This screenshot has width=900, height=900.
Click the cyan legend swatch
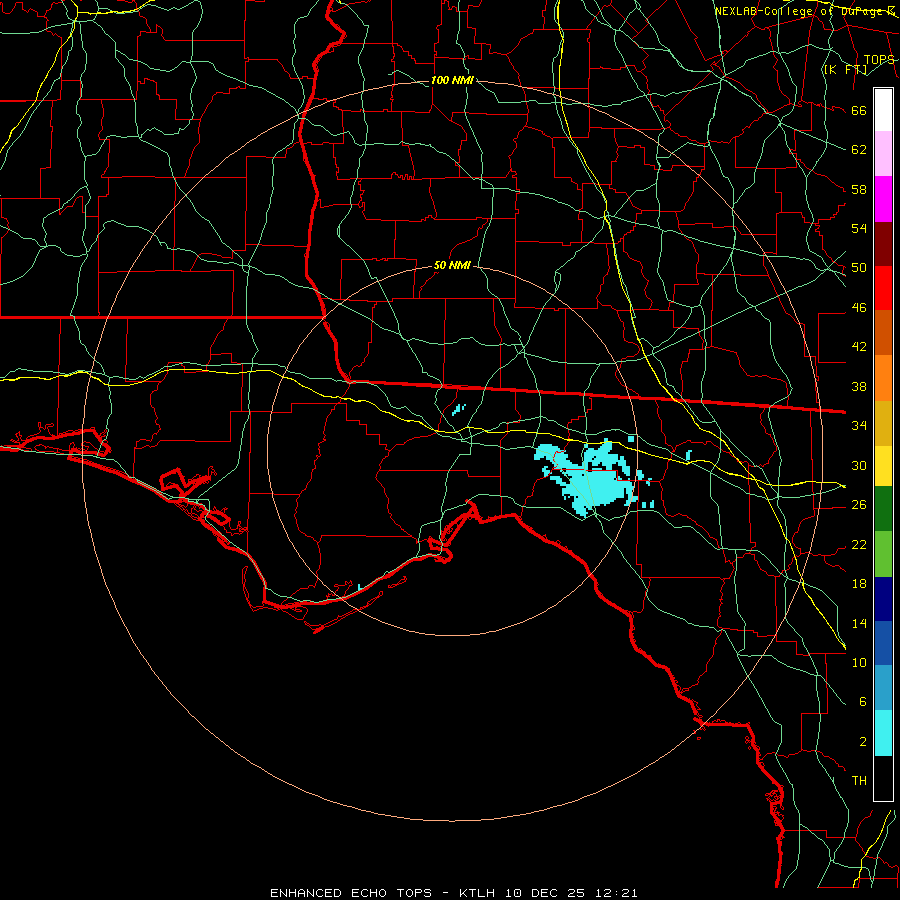click(x=883, y=733)
